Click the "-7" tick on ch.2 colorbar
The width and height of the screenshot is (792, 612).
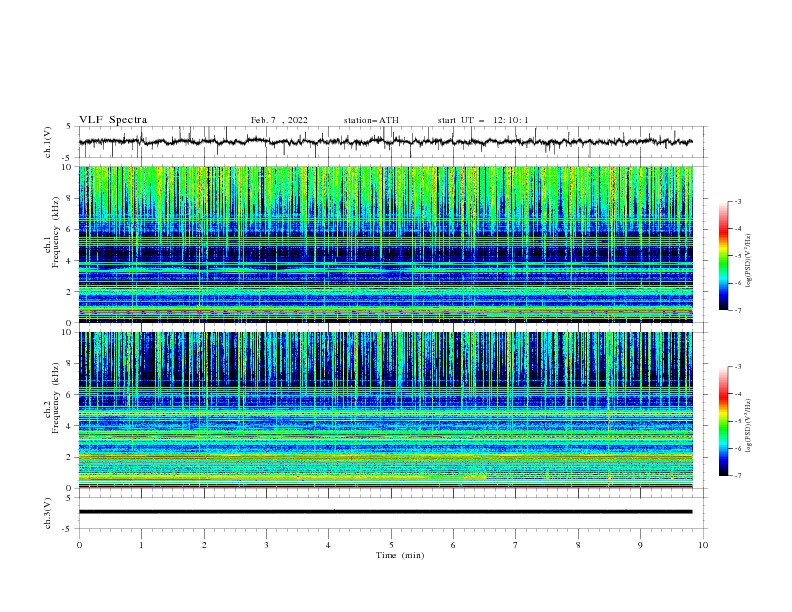[x=738, y=476]
